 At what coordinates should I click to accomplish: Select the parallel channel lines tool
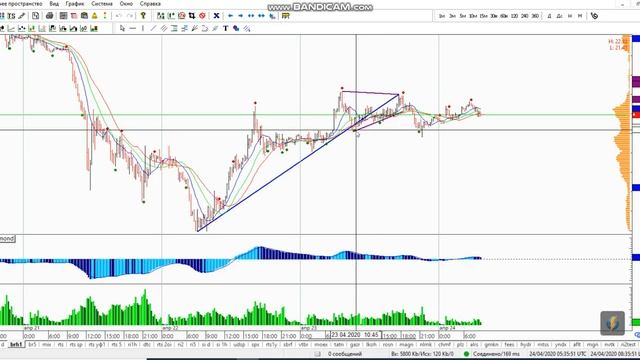[x=164, y=28]
